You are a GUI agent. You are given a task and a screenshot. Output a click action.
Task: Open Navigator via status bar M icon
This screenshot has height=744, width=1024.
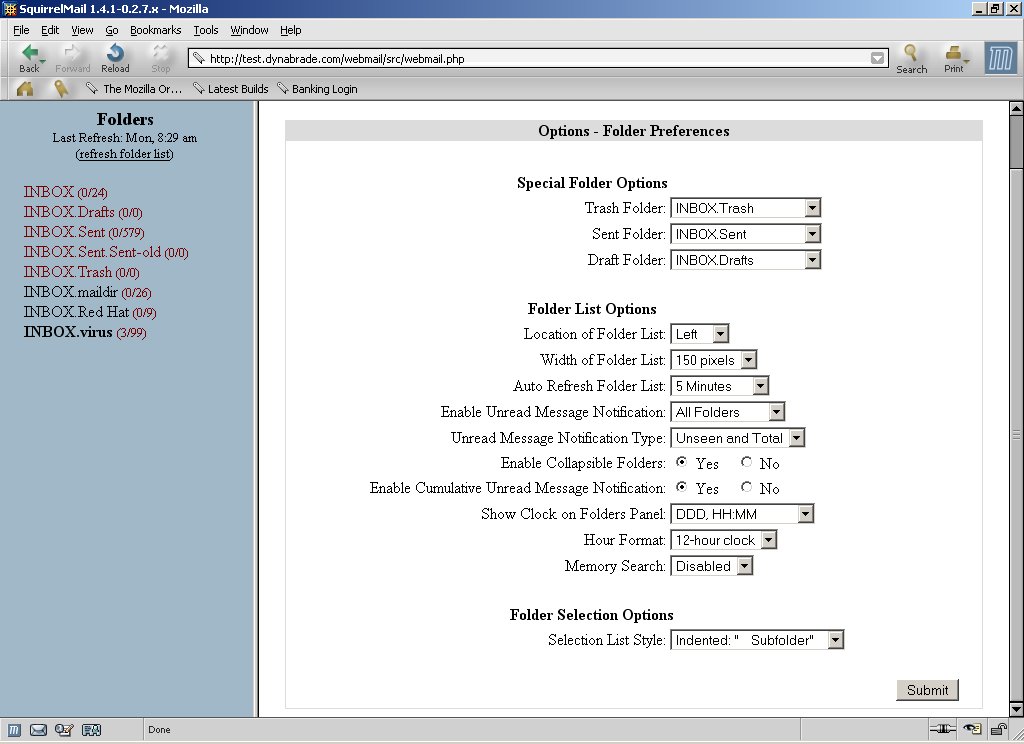(x=14, y=730)
